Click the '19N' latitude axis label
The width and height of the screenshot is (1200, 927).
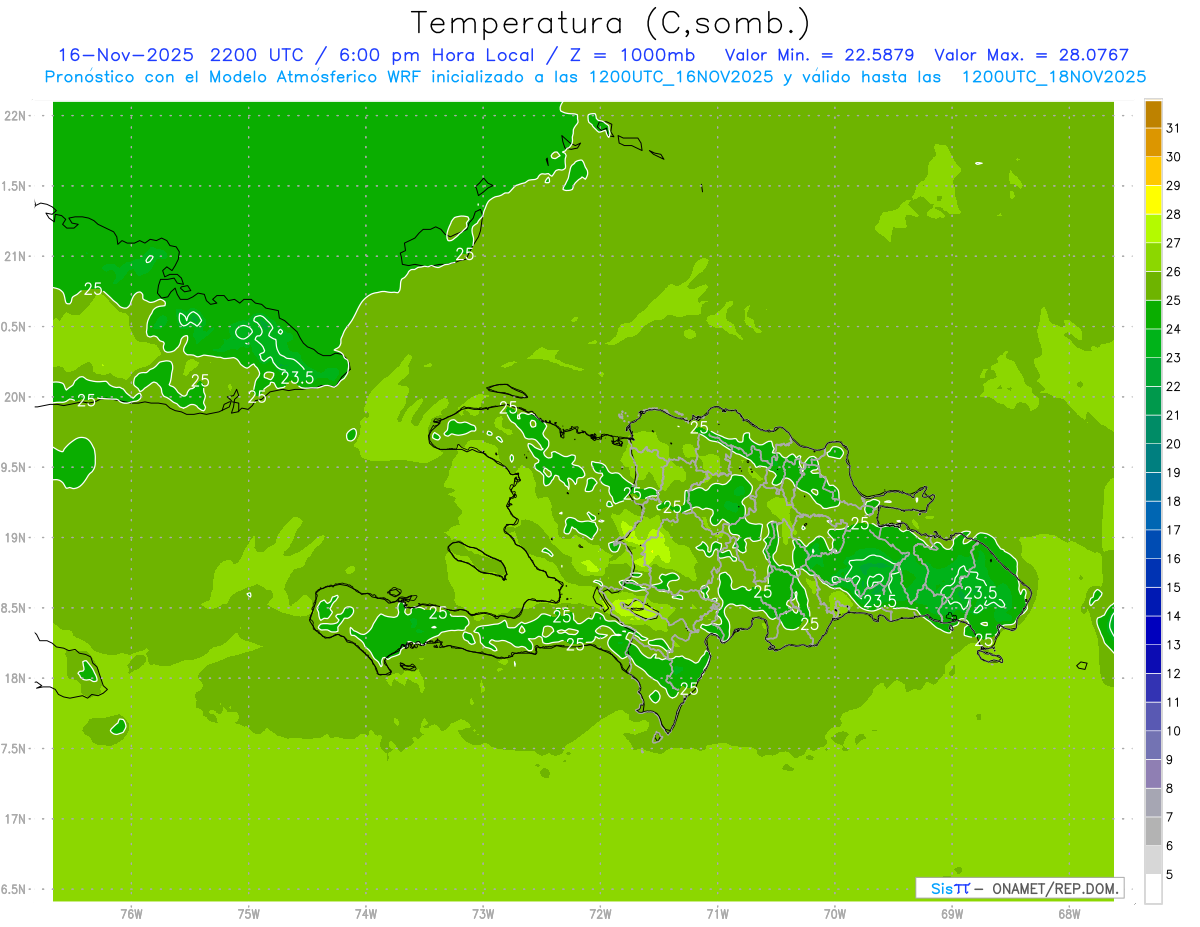(x=16, y=538)
